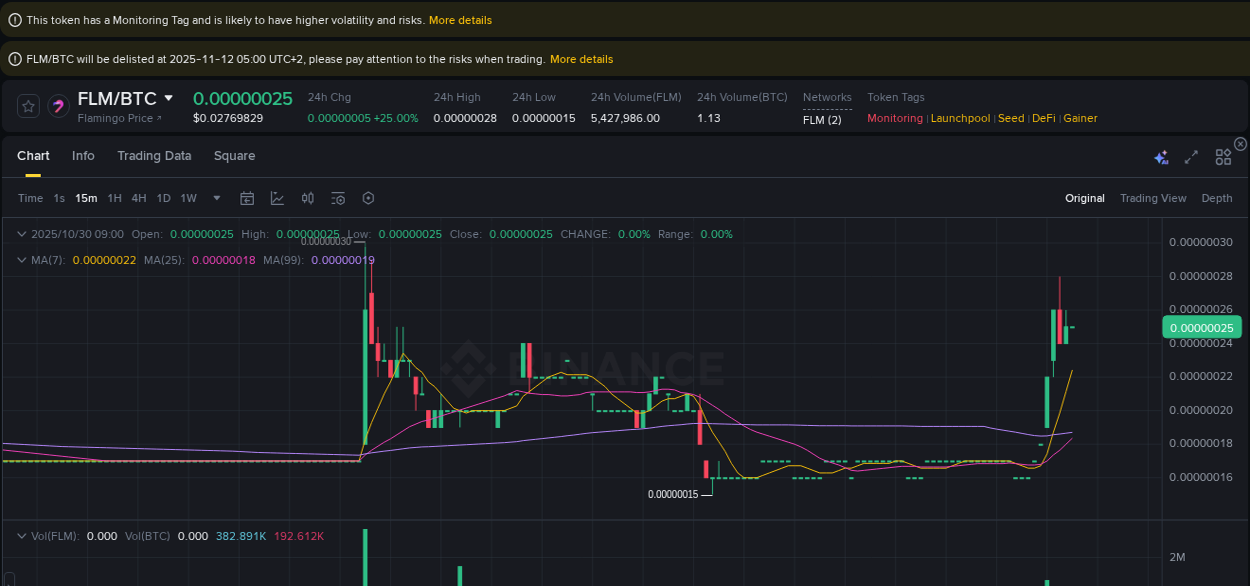Screen dimensions: 1250x586
Task: Select the chart type icon
Action: pyautogui.click(x=277, y=198)
